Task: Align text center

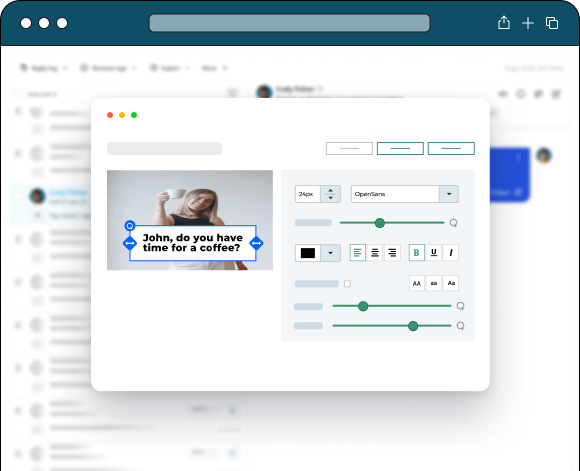Action: click(x=375, y=253)
